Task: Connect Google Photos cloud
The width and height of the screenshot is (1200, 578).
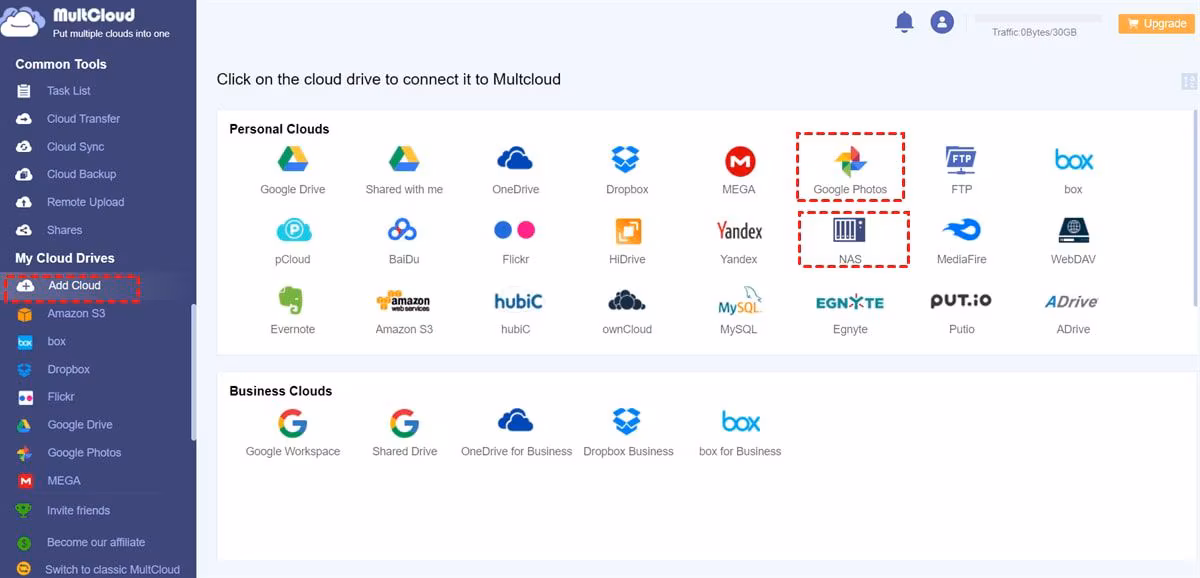Action: [x=850, y=160]
